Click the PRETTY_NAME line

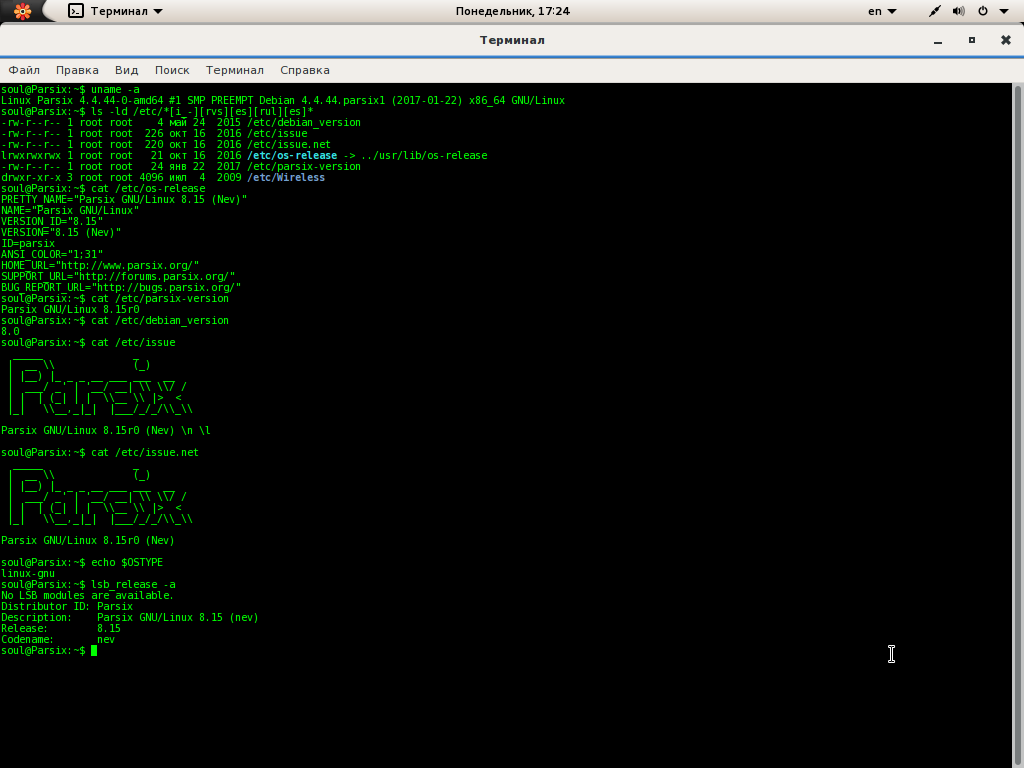(x=124, y=199)
